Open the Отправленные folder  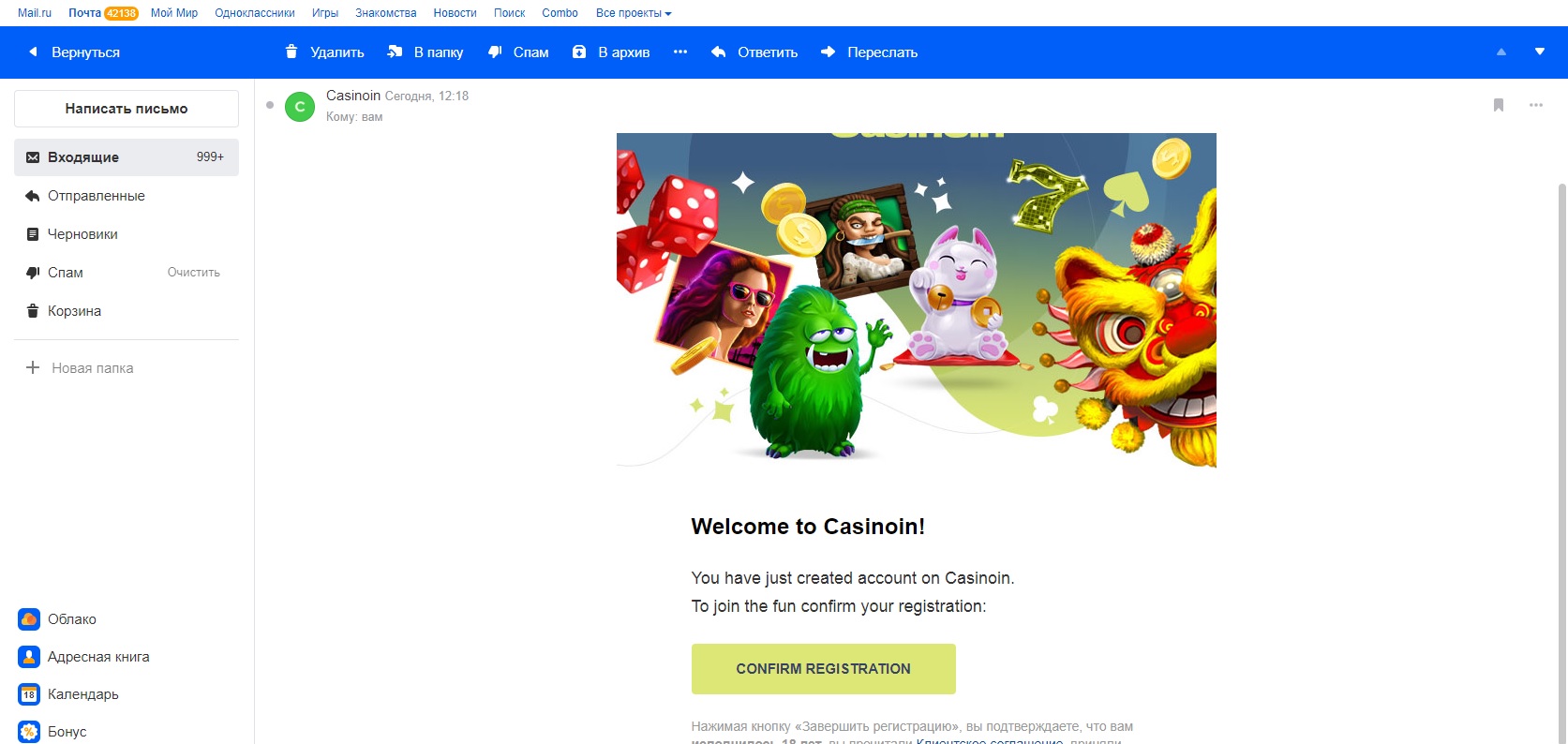(x=127, y=196)
